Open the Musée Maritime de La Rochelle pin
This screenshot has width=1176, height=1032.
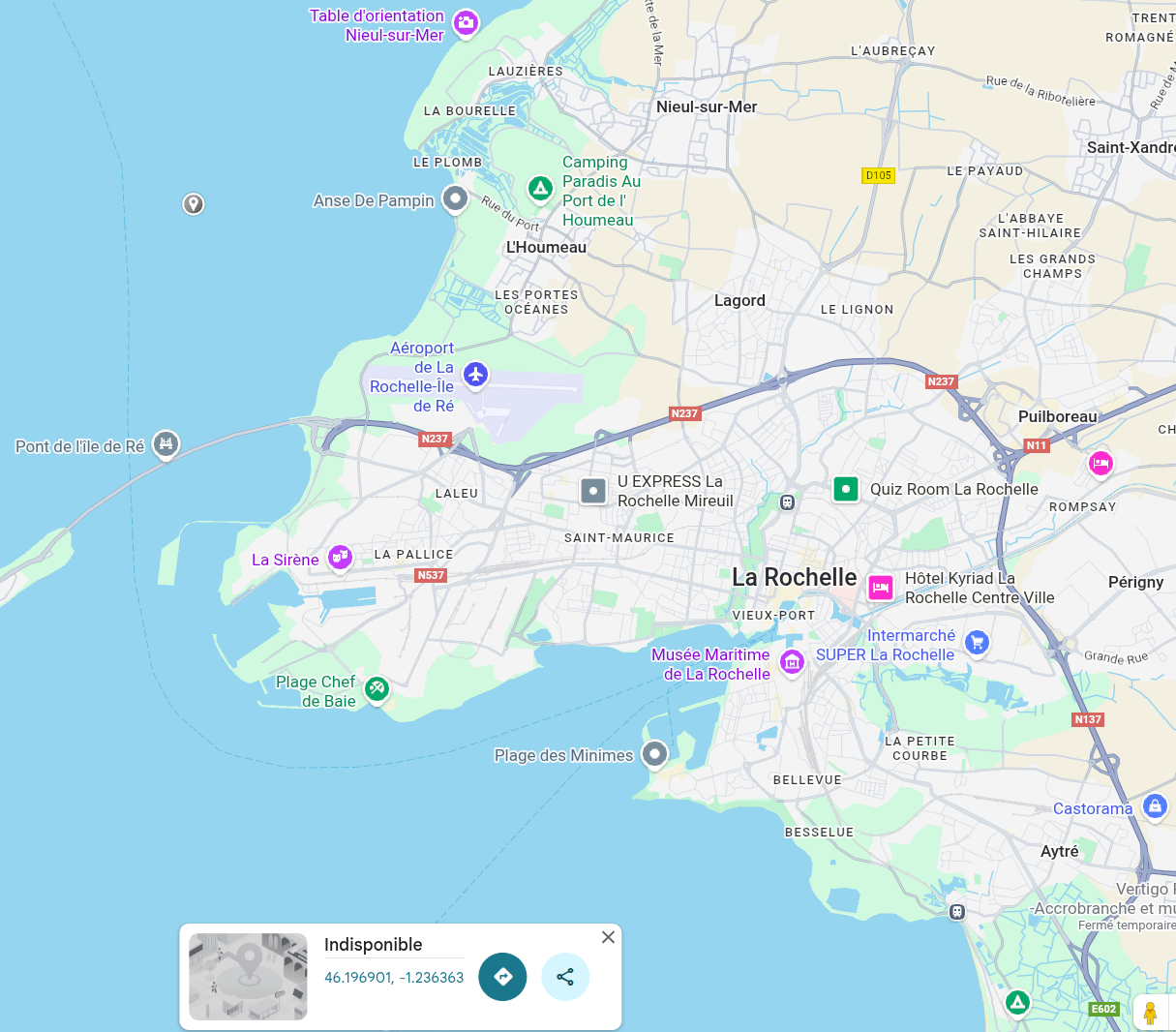pyautogui.click(x=793, y=662)
